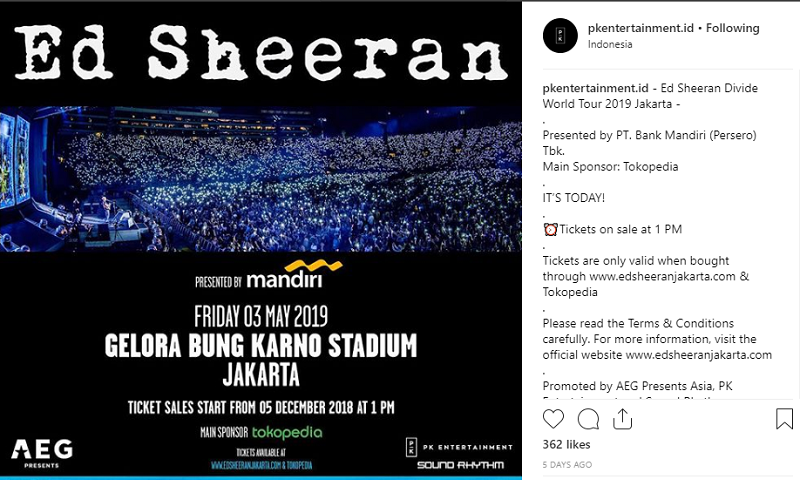Toggle the Following button in the header
Viewport: 800px width, 480px height.
pos(733,28)
